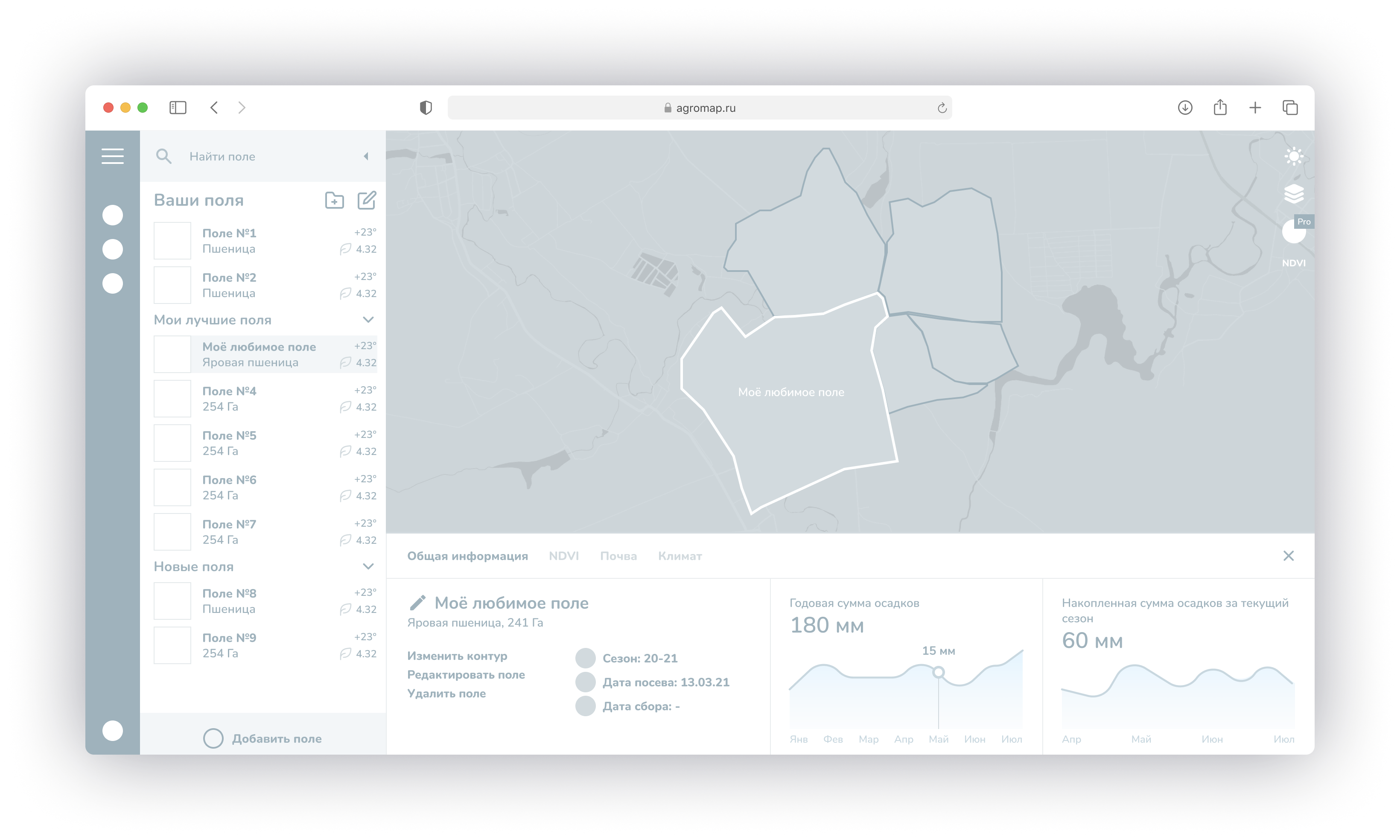Click the pencil icon next to Моё любимое поле title
The width and height of the screenshot is (1400, 840).
tap(417, 604)
